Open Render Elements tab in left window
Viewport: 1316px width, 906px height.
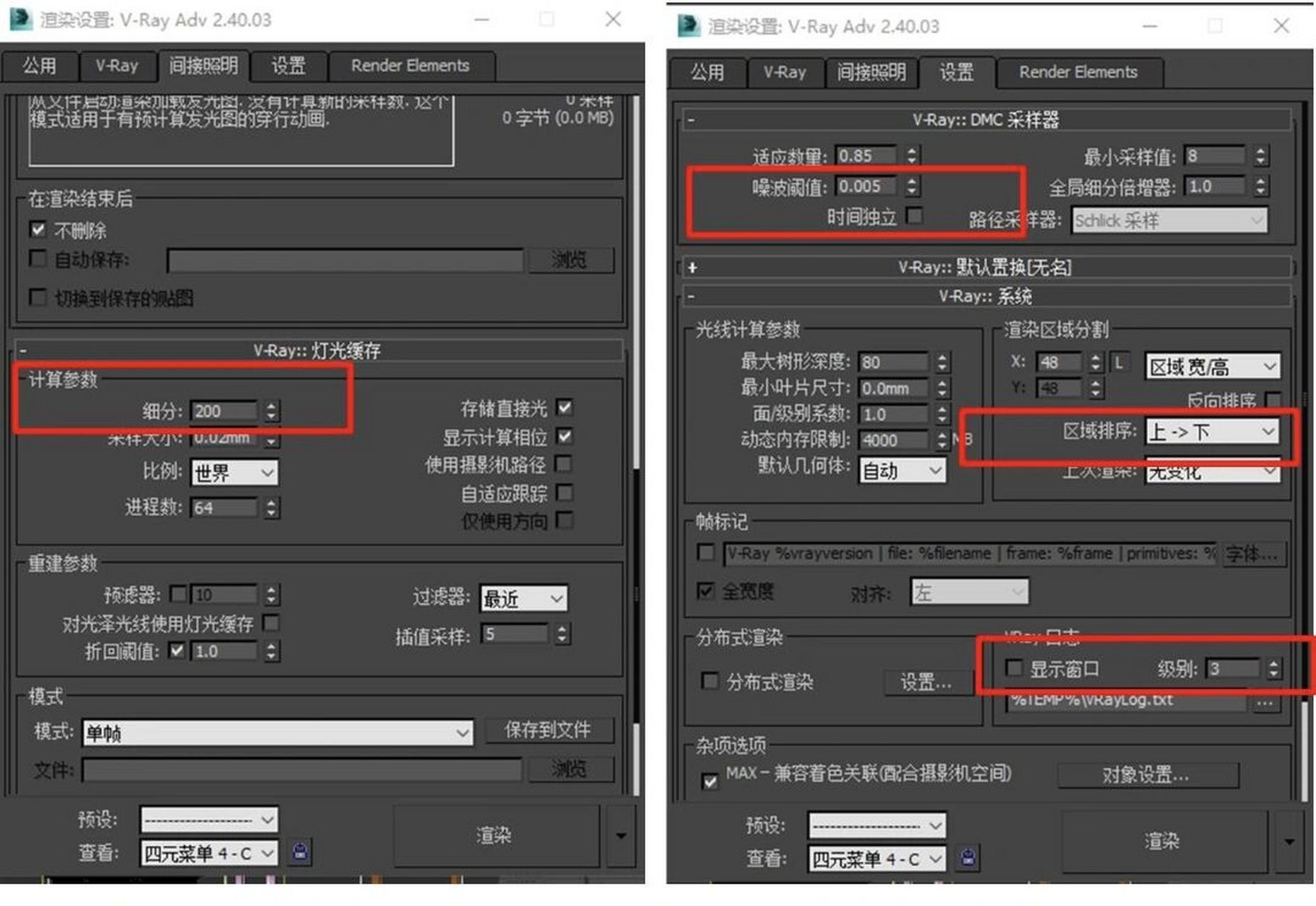point(411,66)
